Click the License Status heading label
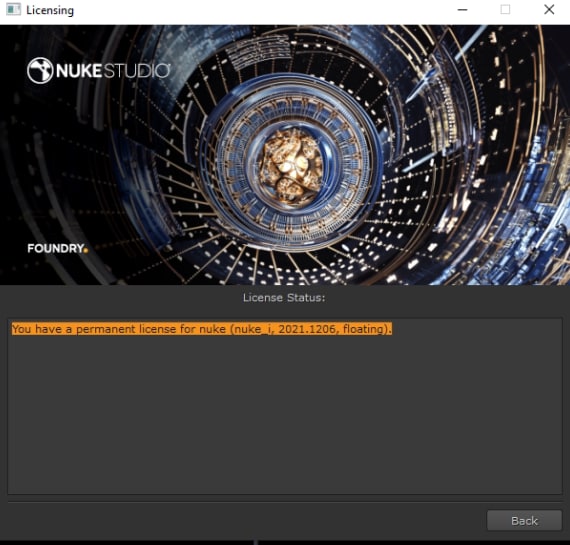 coord(284,298)
